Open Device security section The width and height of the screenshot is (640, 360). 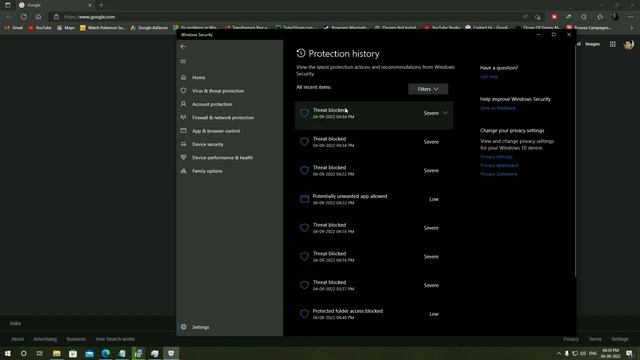point(208,144)
